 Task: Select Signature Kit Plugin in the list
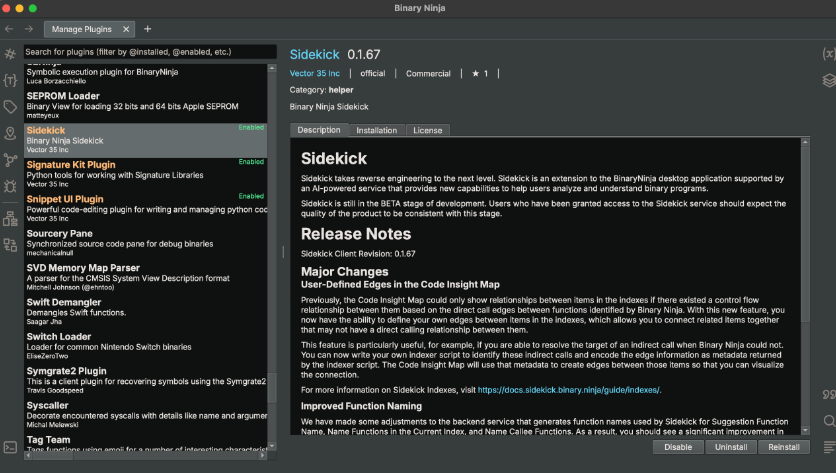click(70, 164)
